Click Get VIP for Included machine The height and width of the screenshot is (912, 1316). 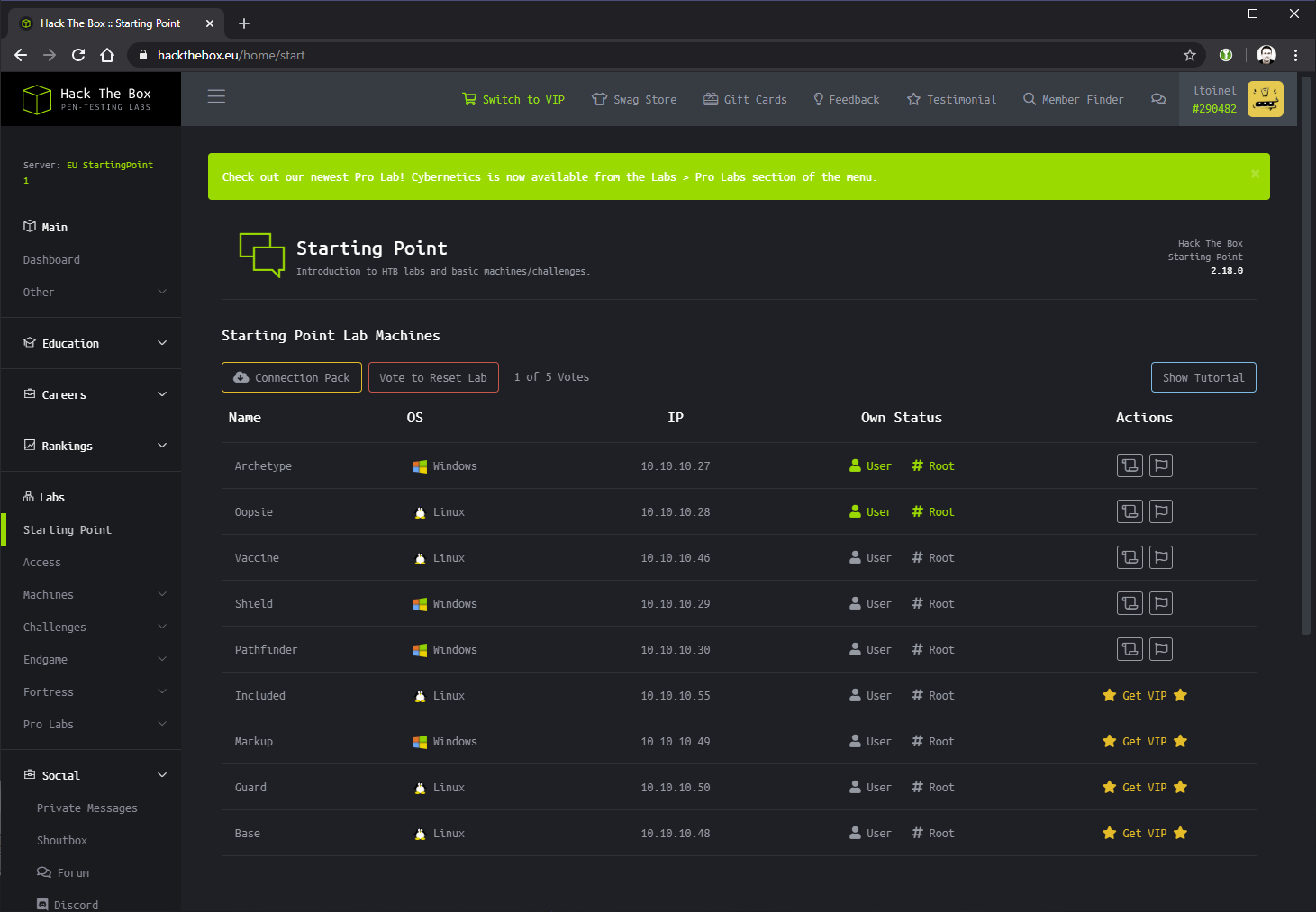(x=1145, y=695)
